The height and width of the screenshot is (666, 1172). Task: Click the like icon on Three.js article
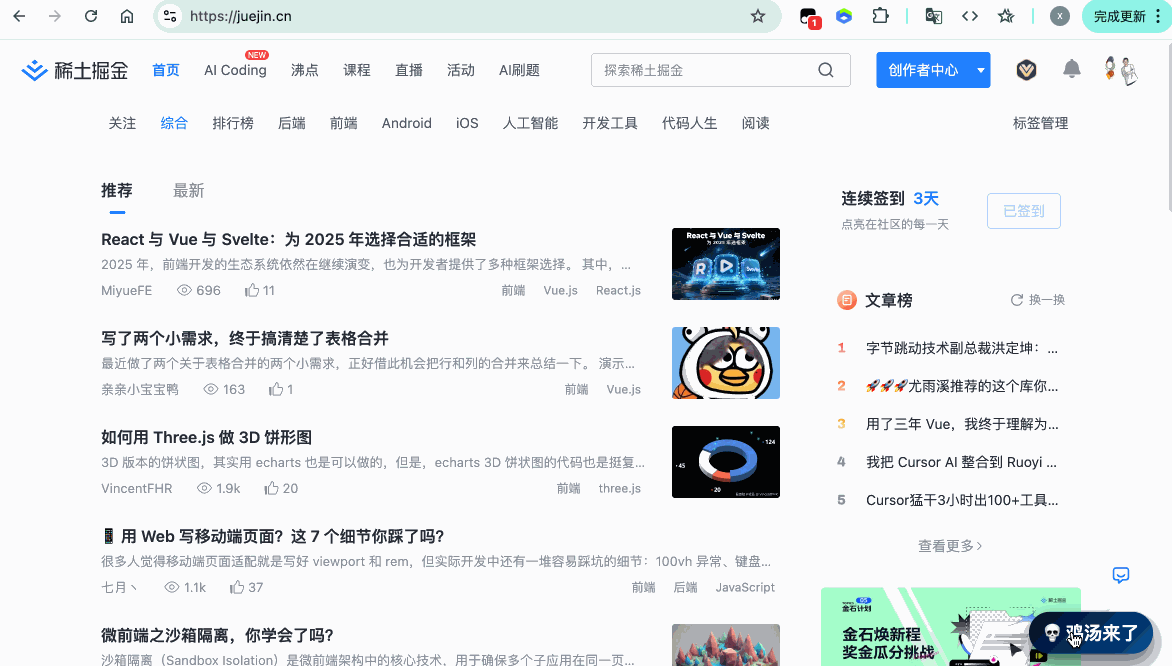[271, 488]
